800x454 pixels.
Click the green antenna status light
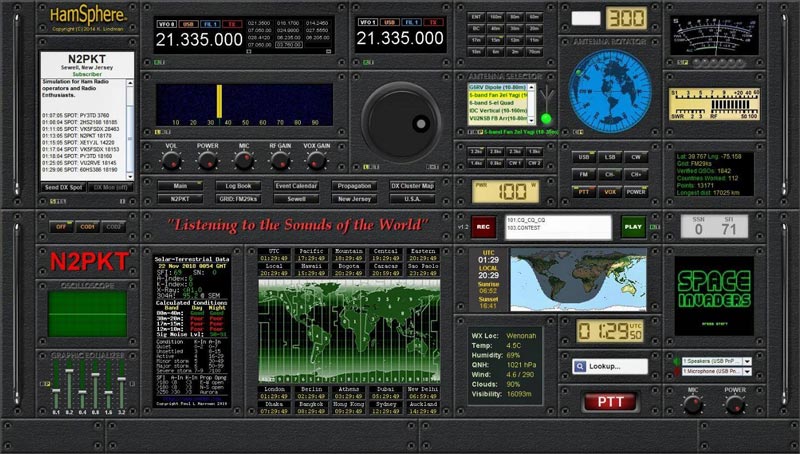pyautogui.click(x=546, y=119)
